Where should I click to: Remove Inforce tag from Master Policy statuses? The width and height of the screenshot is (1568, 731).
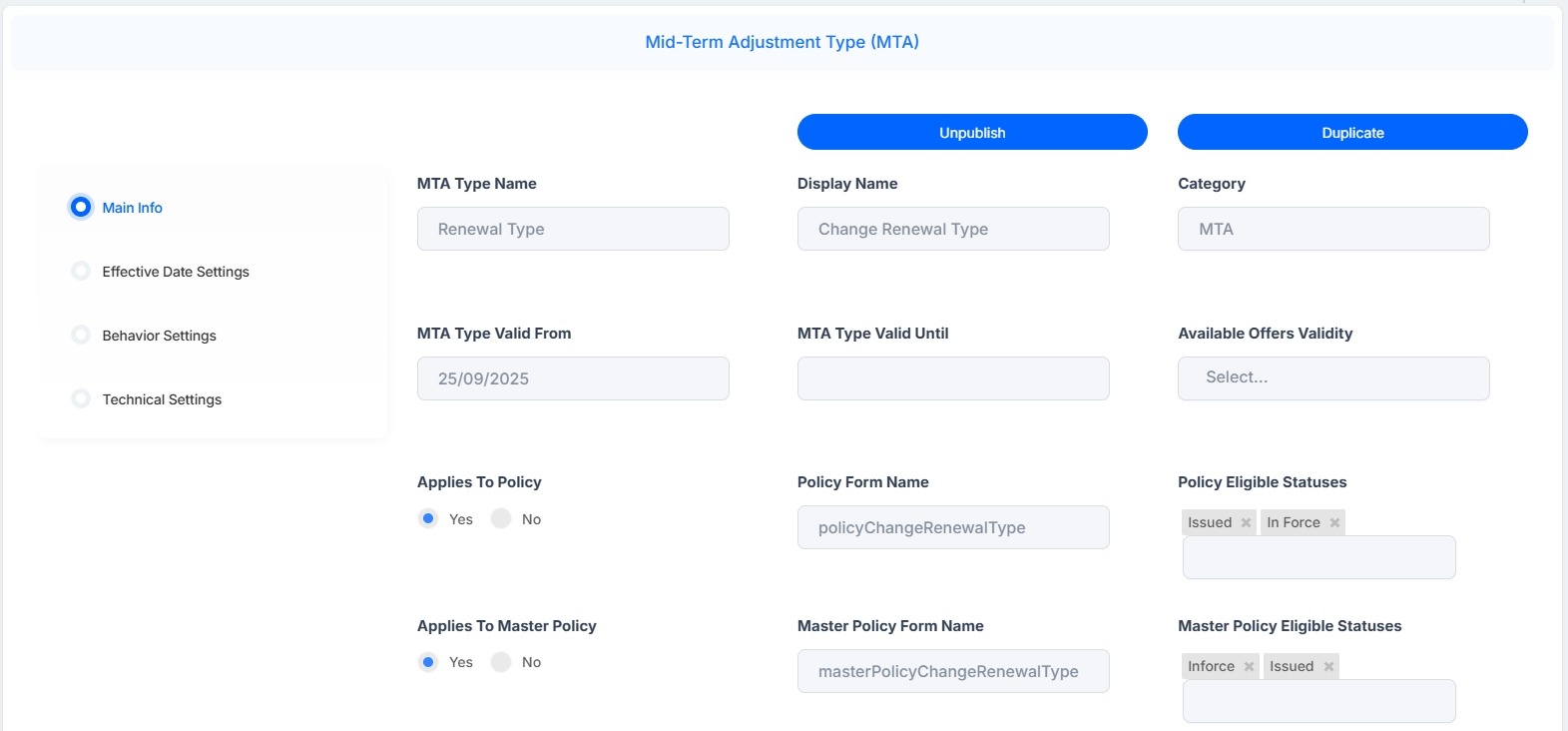(1249, 667)
